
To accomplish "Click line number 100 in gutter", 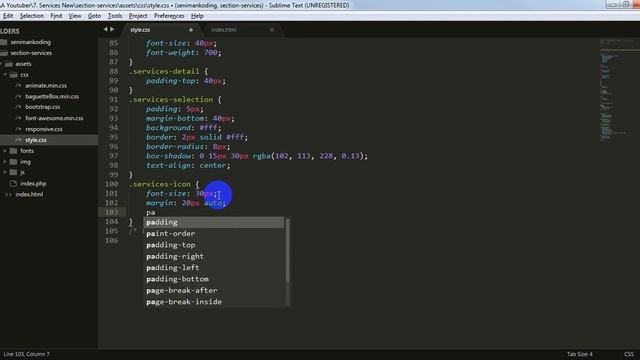I will (111, 184).
